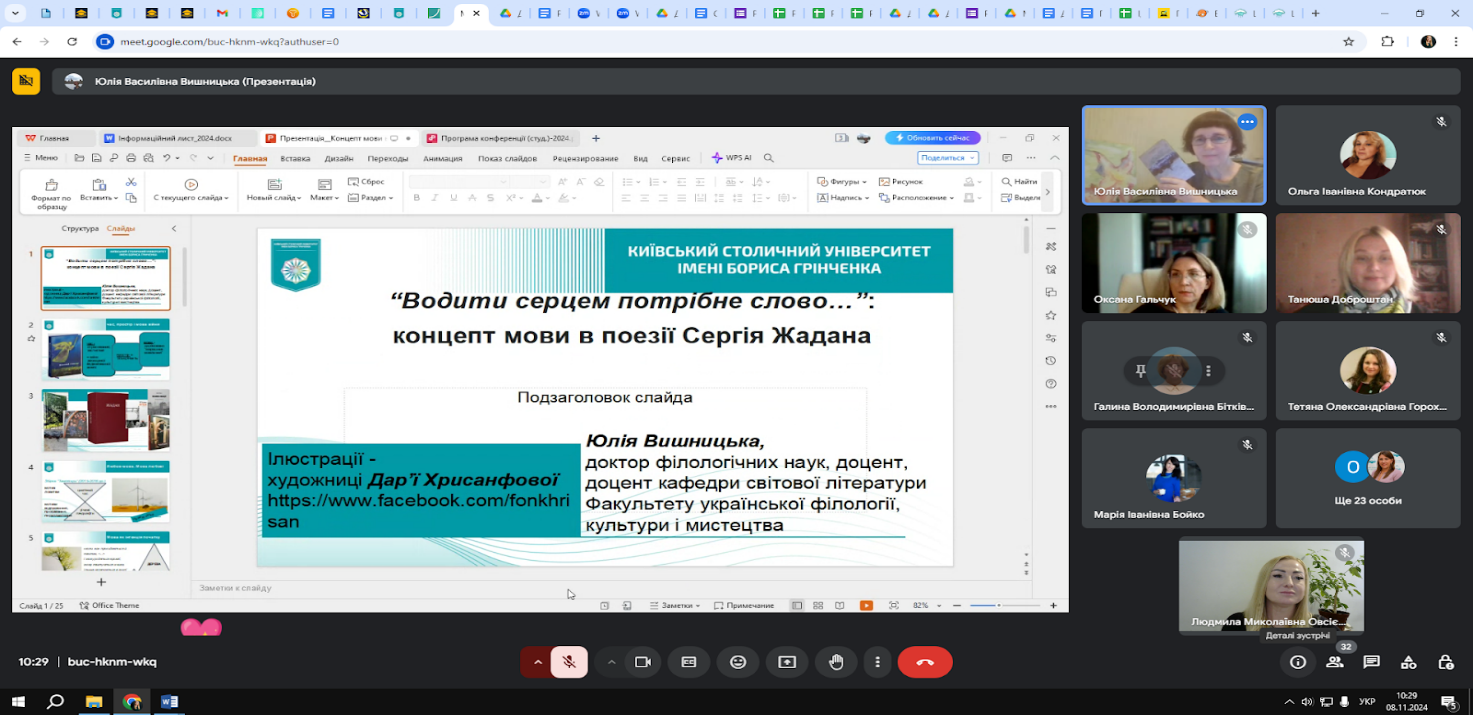Expand video settings arrow beside camera
The width and height of the screenshot is (1473, 715).
click(612, 662)
